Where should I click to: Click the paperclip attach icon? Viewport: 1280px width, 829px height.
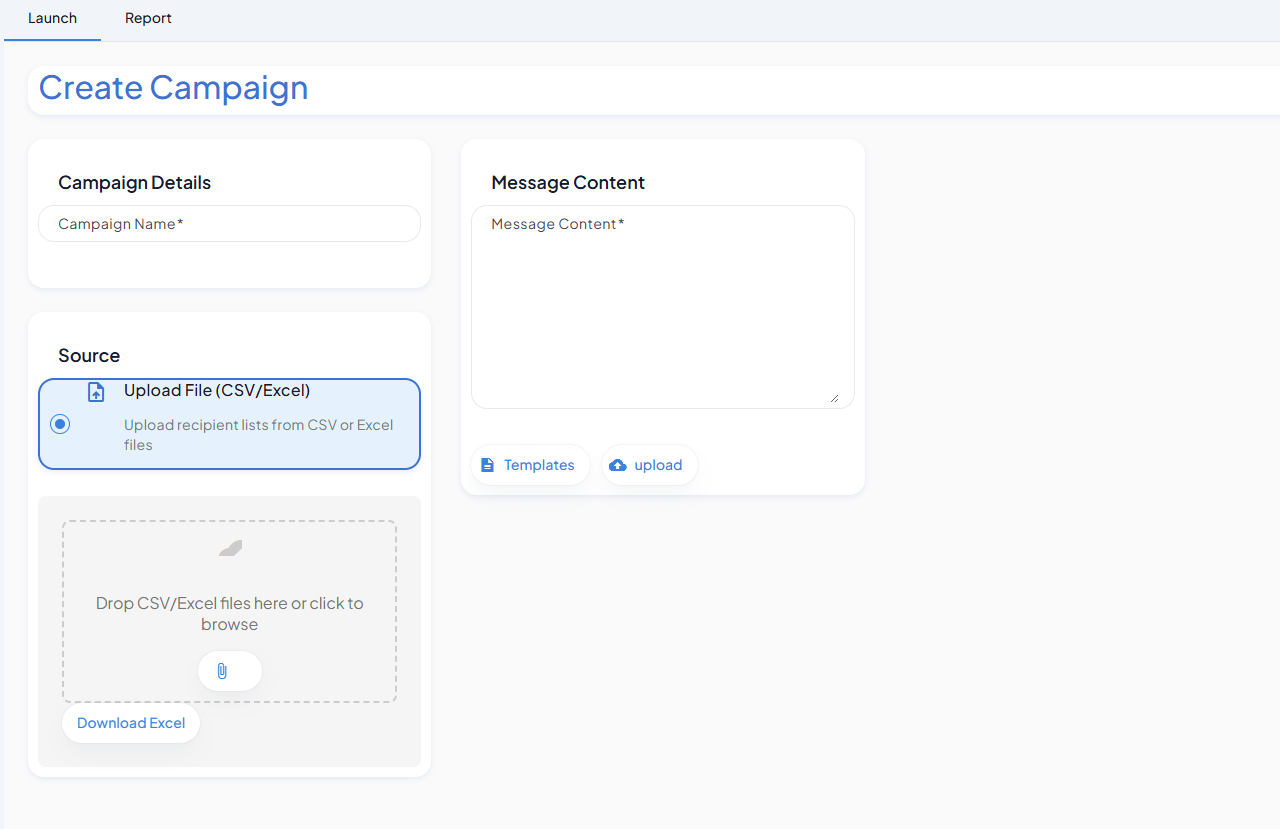click(222, 671)
